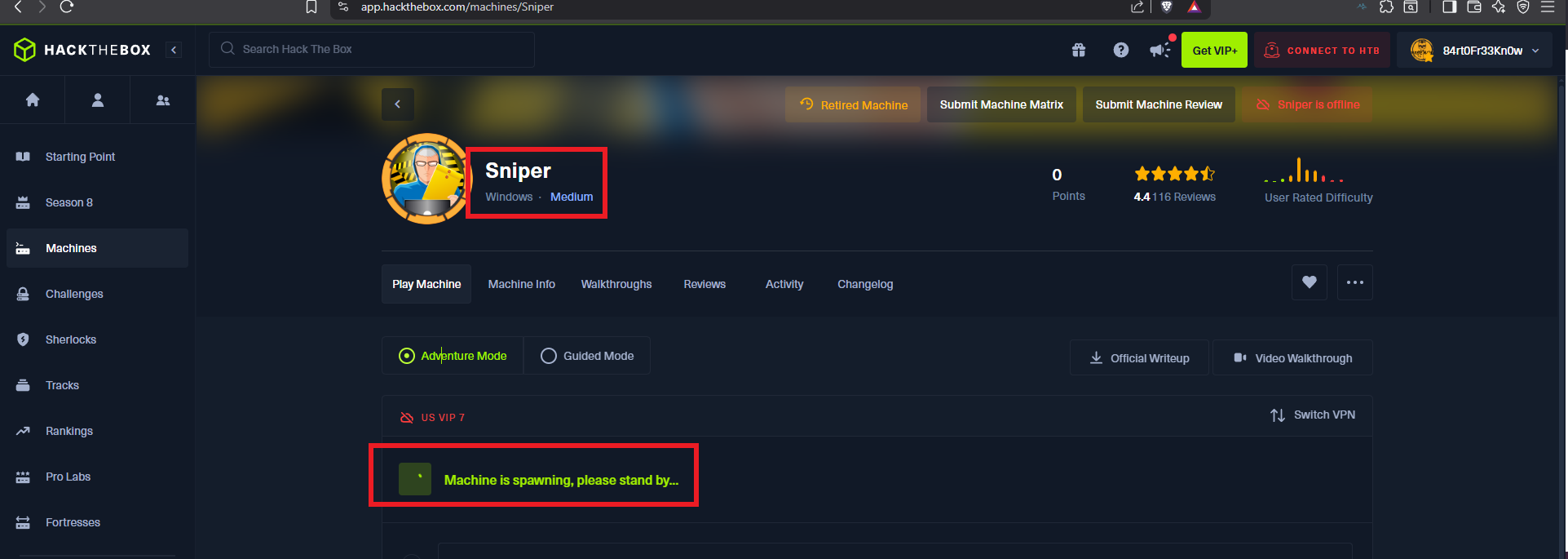The height and width of the screenshot is (559, 1568).
Task: Go to the home icon tab in sidebar
Action: [33, 100]
